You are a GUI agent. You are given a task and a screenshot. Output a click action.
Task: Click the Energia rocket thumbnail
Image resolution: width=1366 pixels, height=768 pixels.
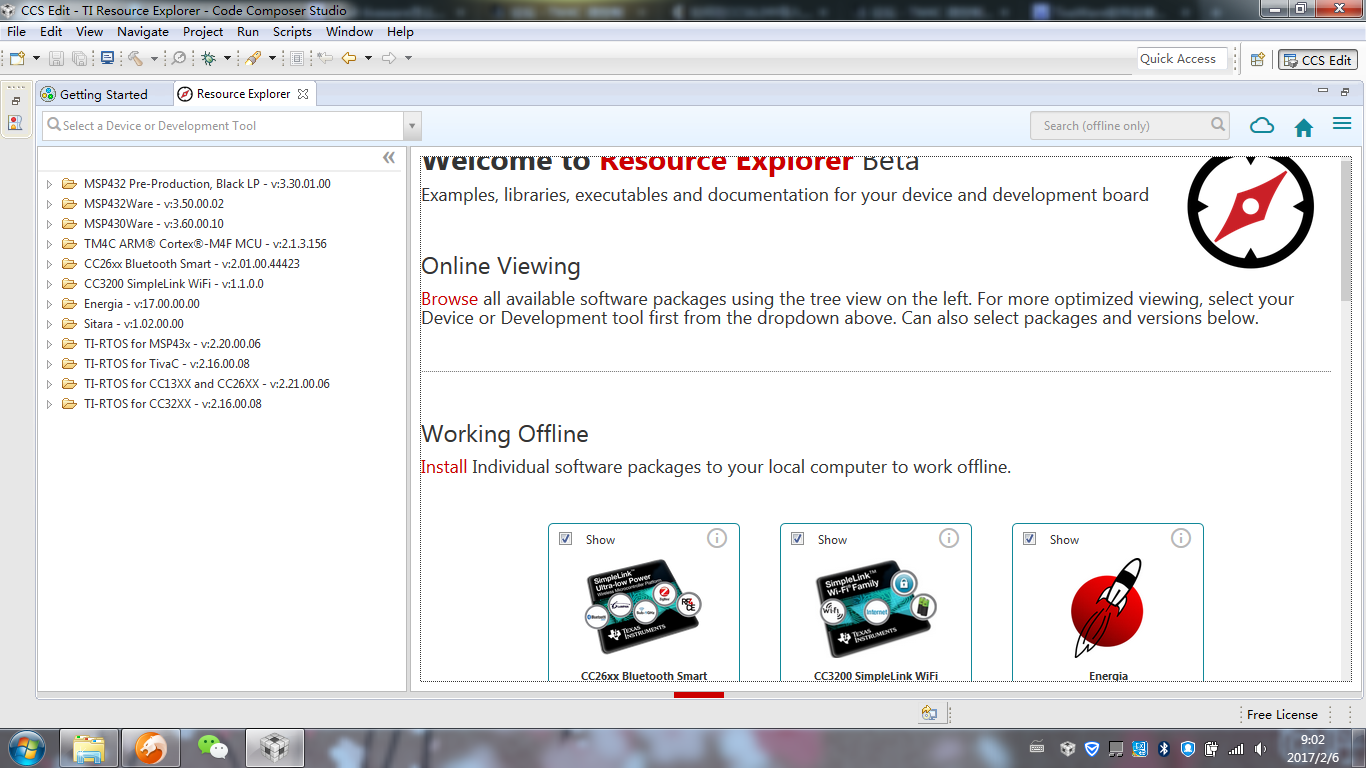point(1107,608)
